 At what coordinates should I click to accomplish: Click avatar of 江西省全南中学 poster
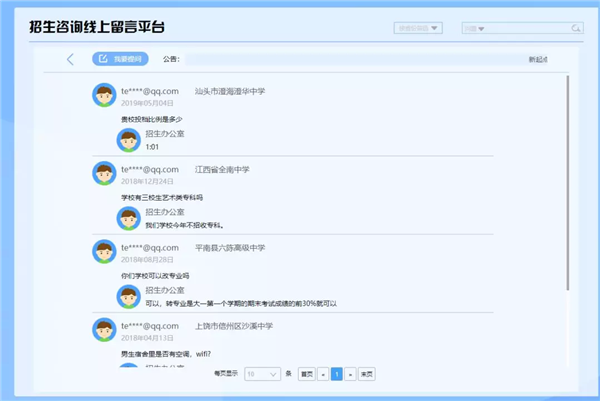(103, 174)
